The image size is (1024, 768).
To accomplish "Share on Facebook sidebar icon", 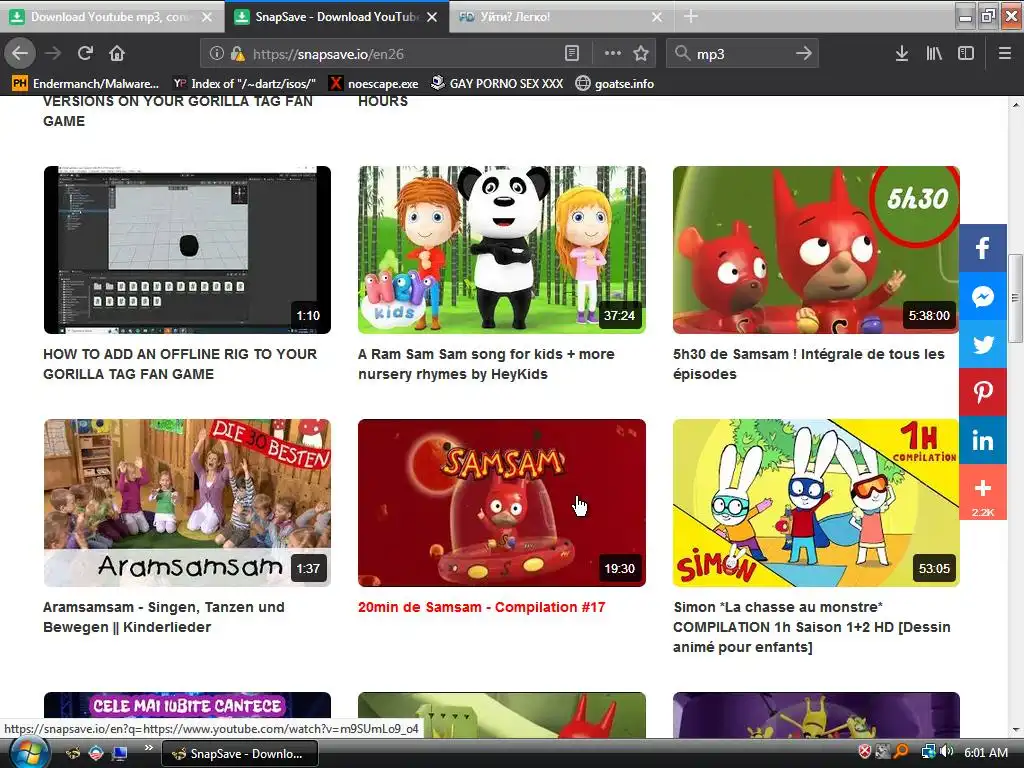I will click(x=983, y=248).
